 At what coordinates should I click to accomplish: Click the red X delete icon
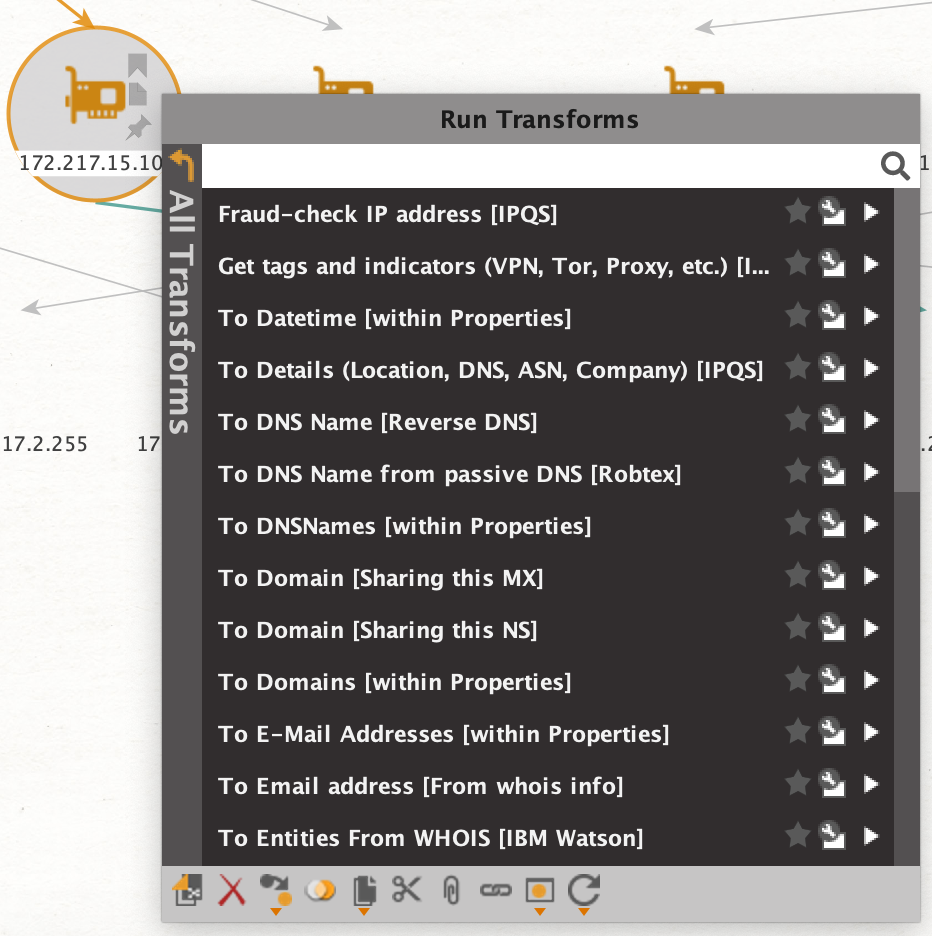(x=231, y=890)
